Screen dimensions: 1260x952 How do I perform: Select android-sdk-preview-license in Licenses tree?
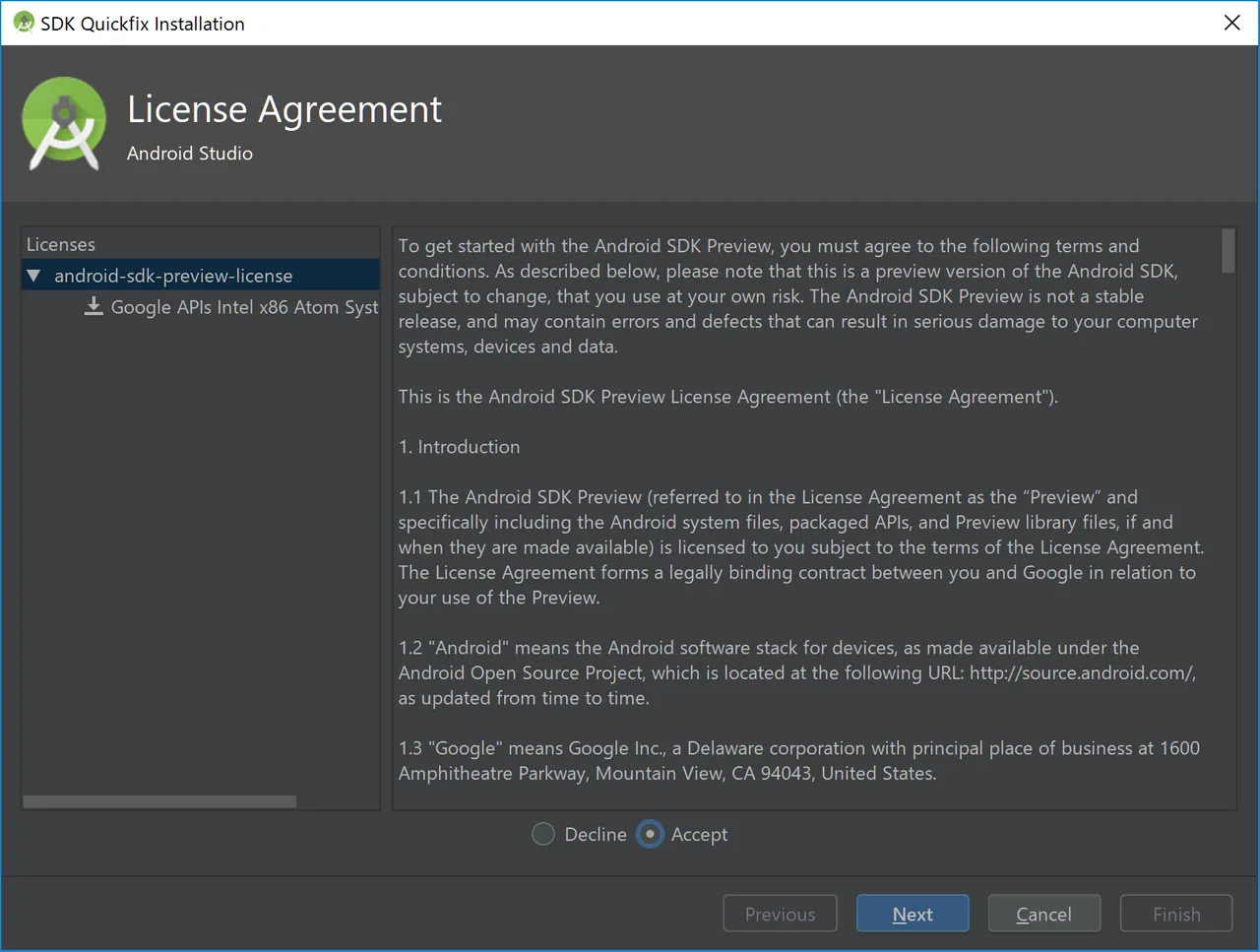(201, 276)
